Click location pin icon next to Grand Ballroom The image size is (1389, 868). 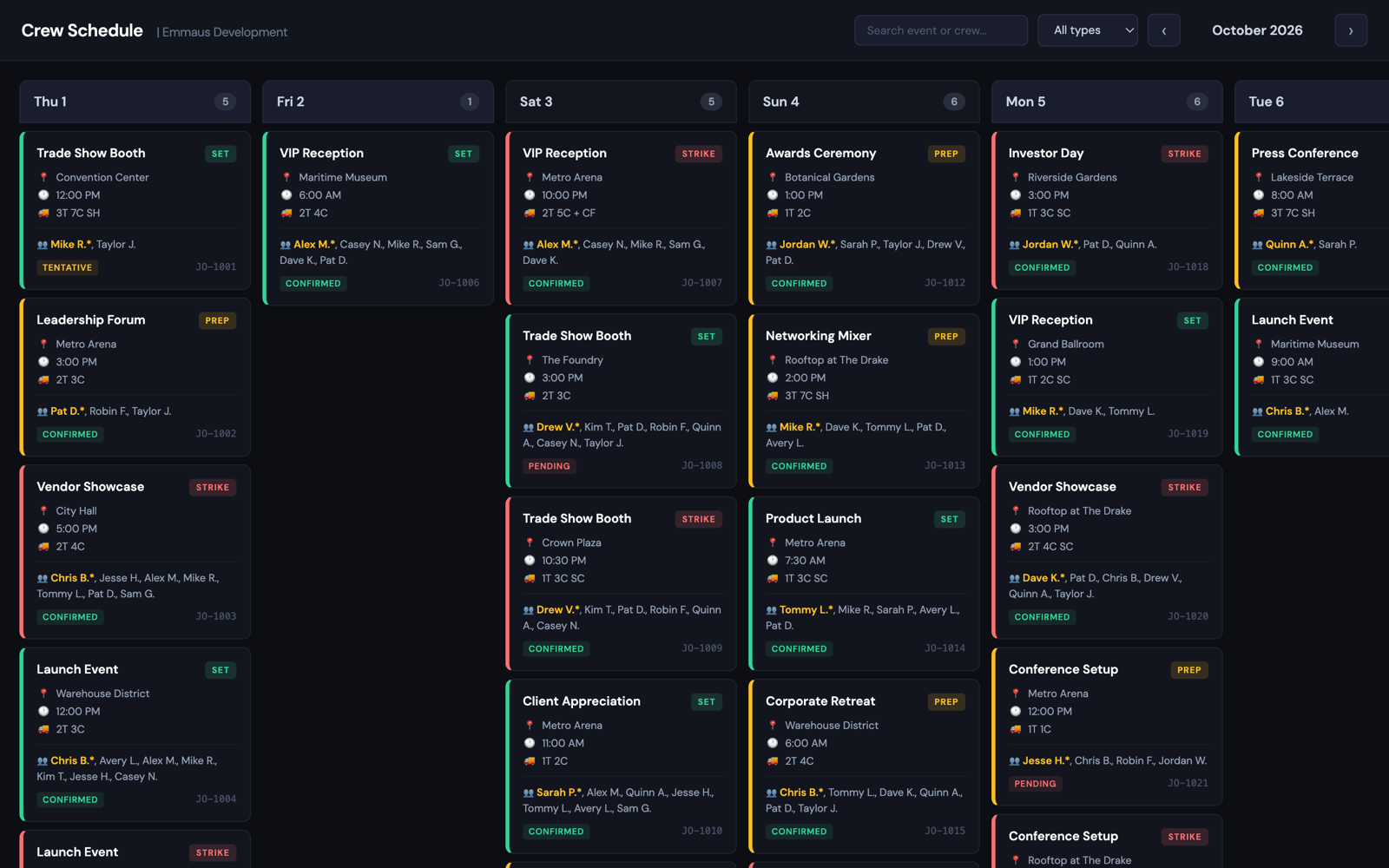(x=1016, y=344)
